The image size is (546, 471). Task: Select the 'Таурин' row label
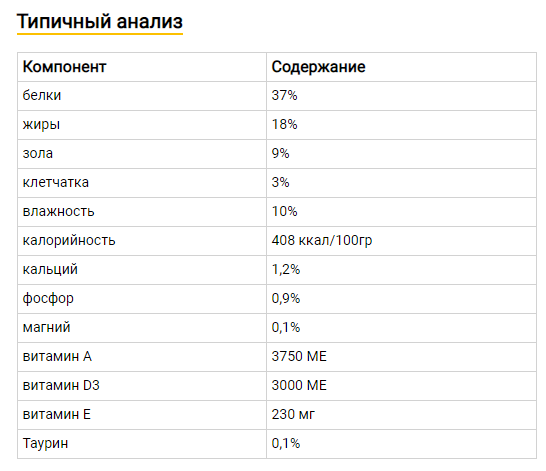point(45,444)
